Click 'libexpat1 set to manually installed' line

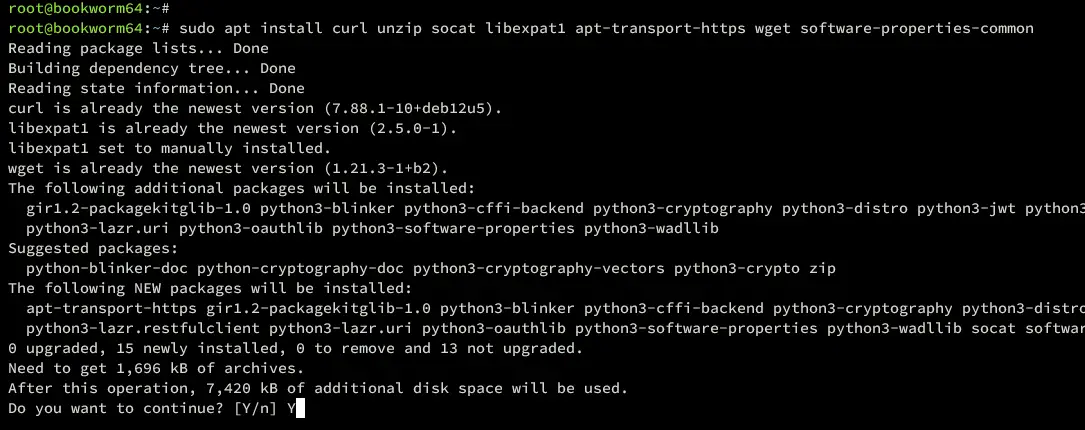pos(170,148)
